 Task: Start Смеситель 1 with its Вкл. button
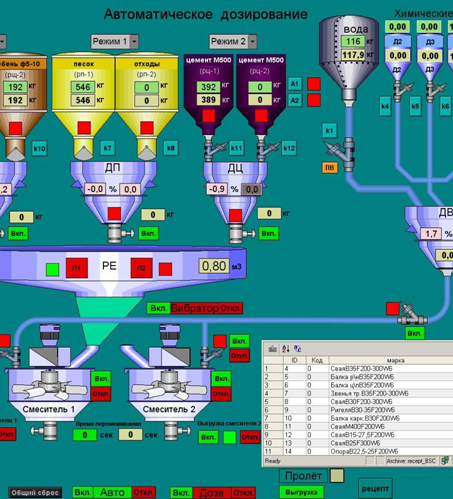coord(101,379)
